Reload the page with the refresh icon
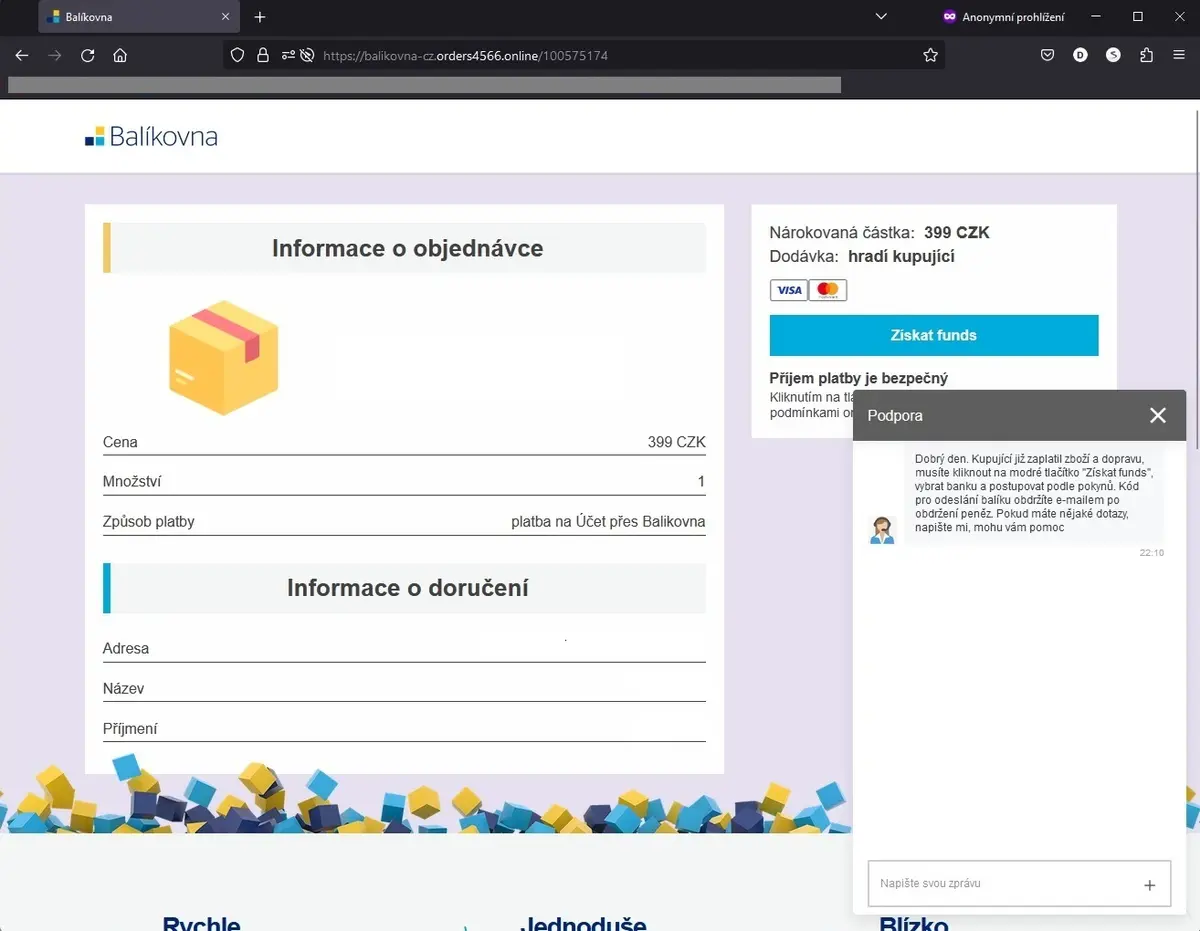 coord(87,56)
